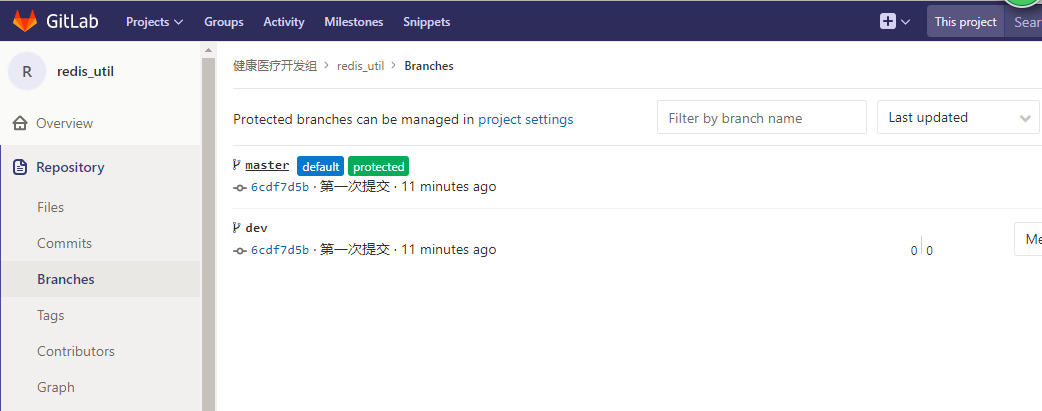Click the Merge request button for dev
This screenshot has width=1042, height=411.
click(x=1028, y=239)
